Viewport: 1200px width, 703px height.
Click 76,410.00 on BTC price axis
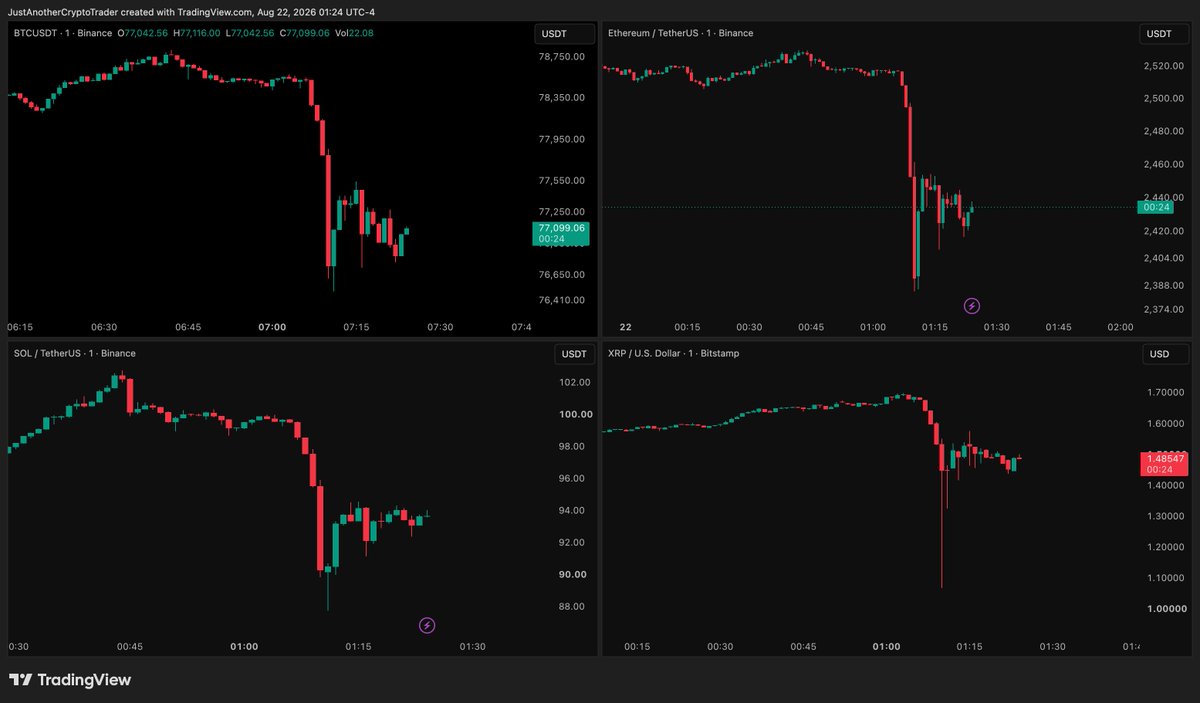561,300
